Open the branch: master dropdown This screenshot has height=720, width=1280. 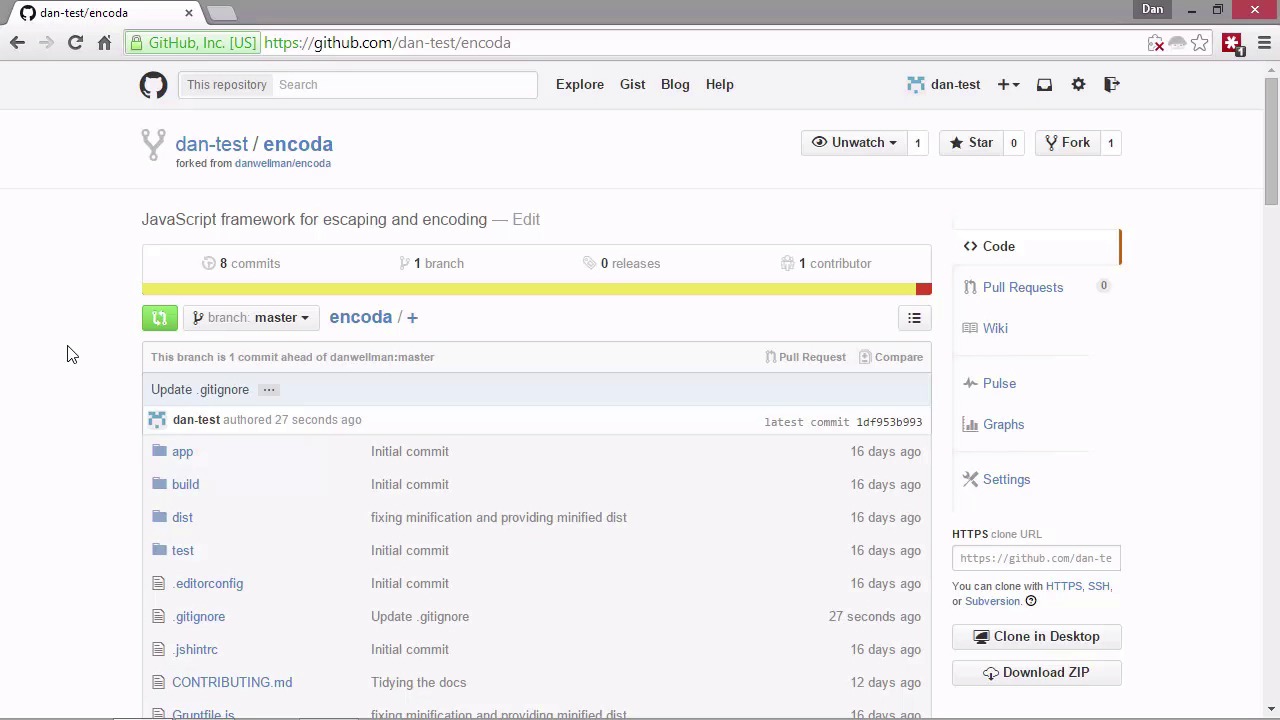pos(251,318)
